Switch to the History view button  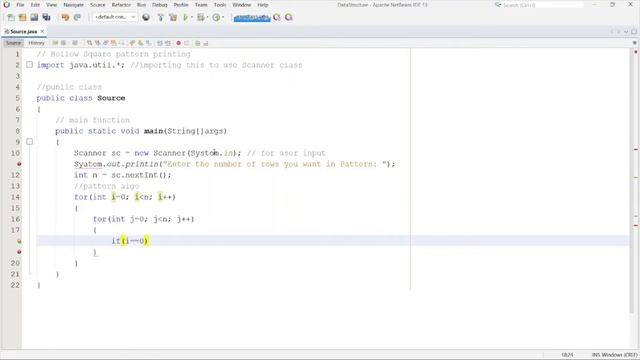click(36, 43)
